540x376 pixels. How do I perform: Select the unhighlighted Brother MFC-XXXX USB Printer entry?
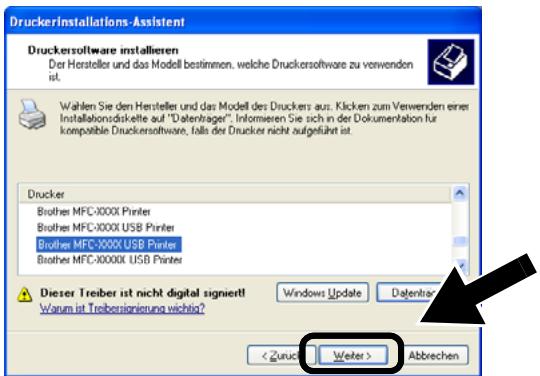point(106,227)
